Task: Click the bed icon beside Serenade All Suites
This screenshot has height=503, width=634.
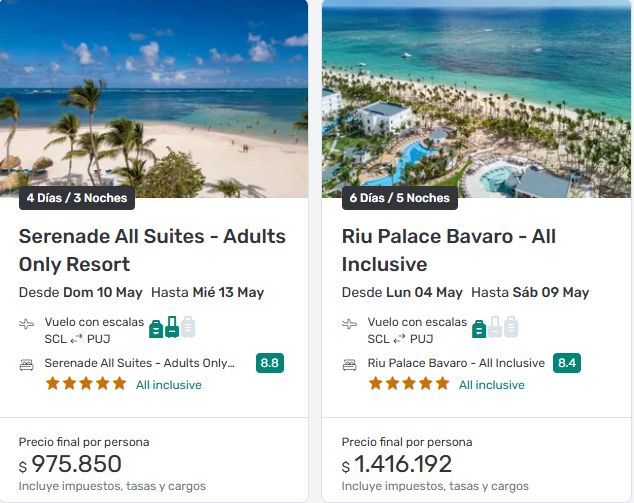Action: pos(28,364)
